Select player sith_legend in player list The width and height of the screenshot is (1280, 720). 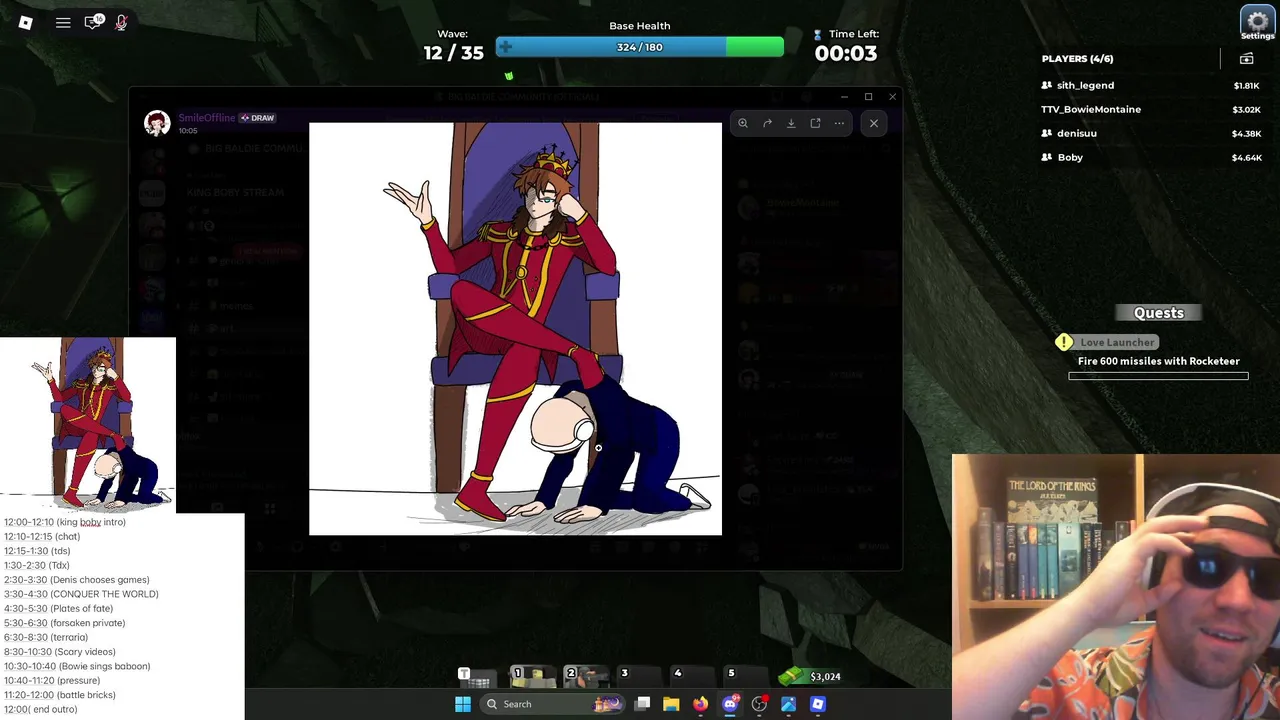coord(1085,85)
